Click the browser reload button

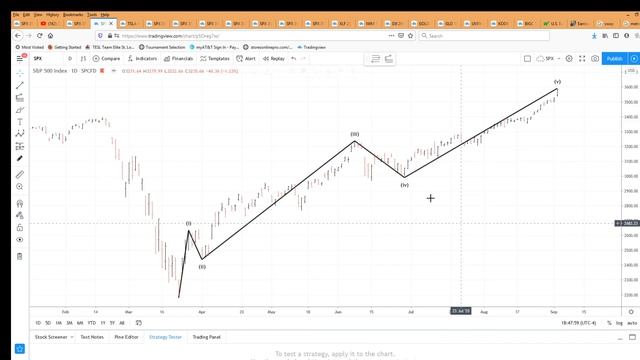pyautogui.click(x=40, y=36)
